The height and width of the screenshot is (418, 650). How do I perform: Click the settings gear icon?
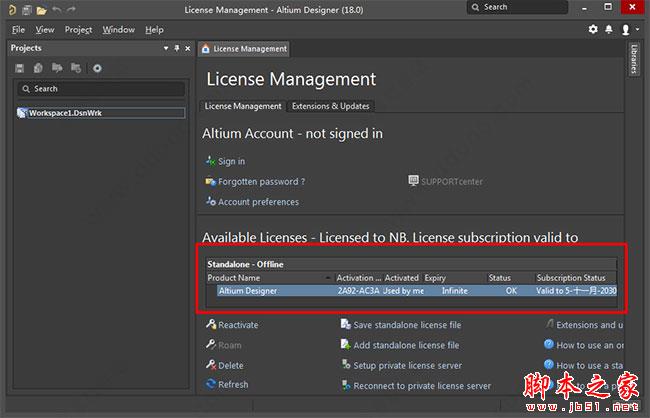point(593,30)
